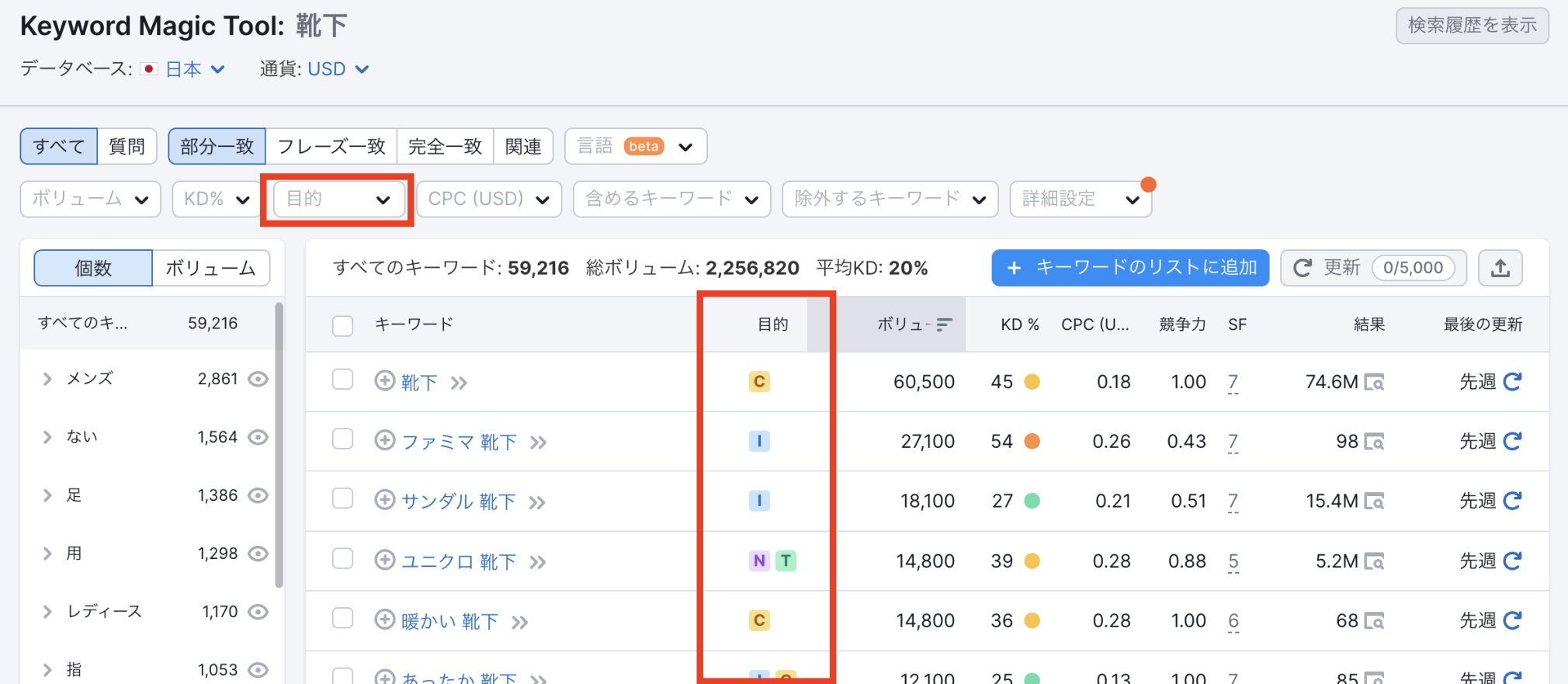Open SERP view icon next to 98 results
Image resolution: width=1568 pixels, height=684 pixels.
[x=1375, y=442]
